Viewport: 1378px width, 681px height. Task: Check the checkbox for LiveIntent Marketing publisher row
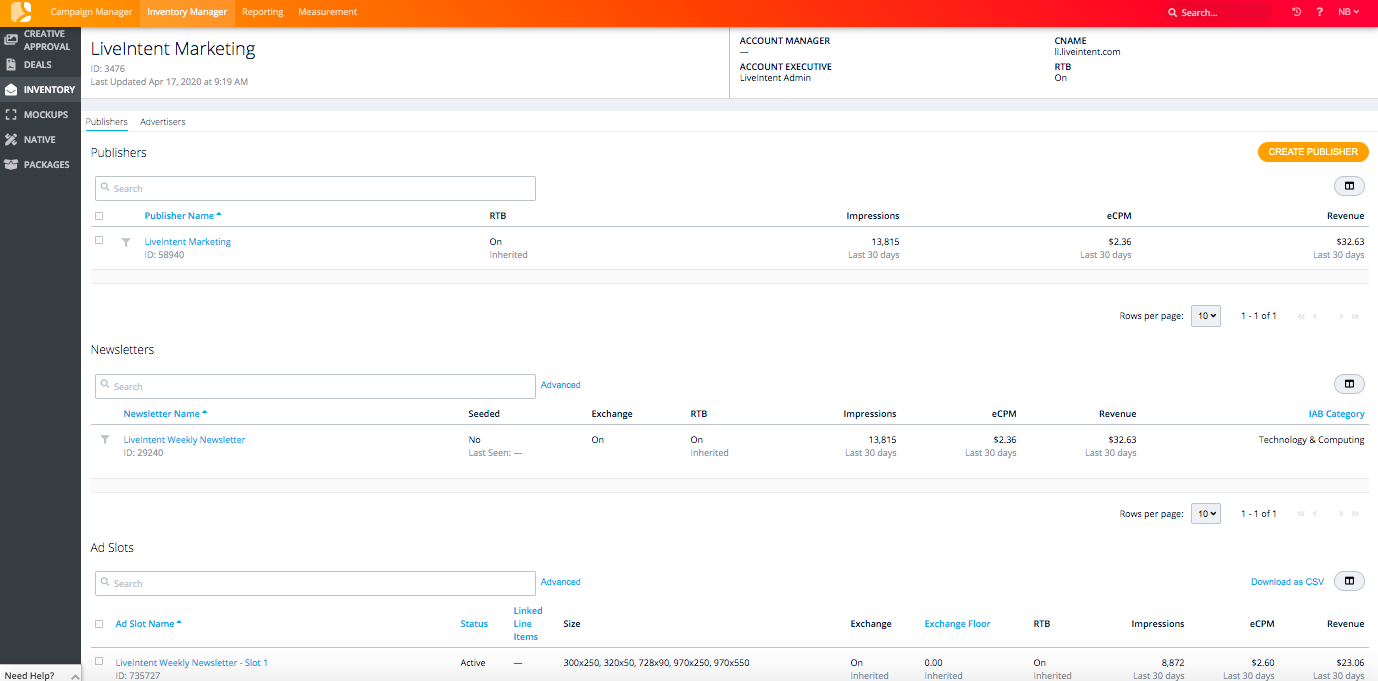[x=98, y=240]
